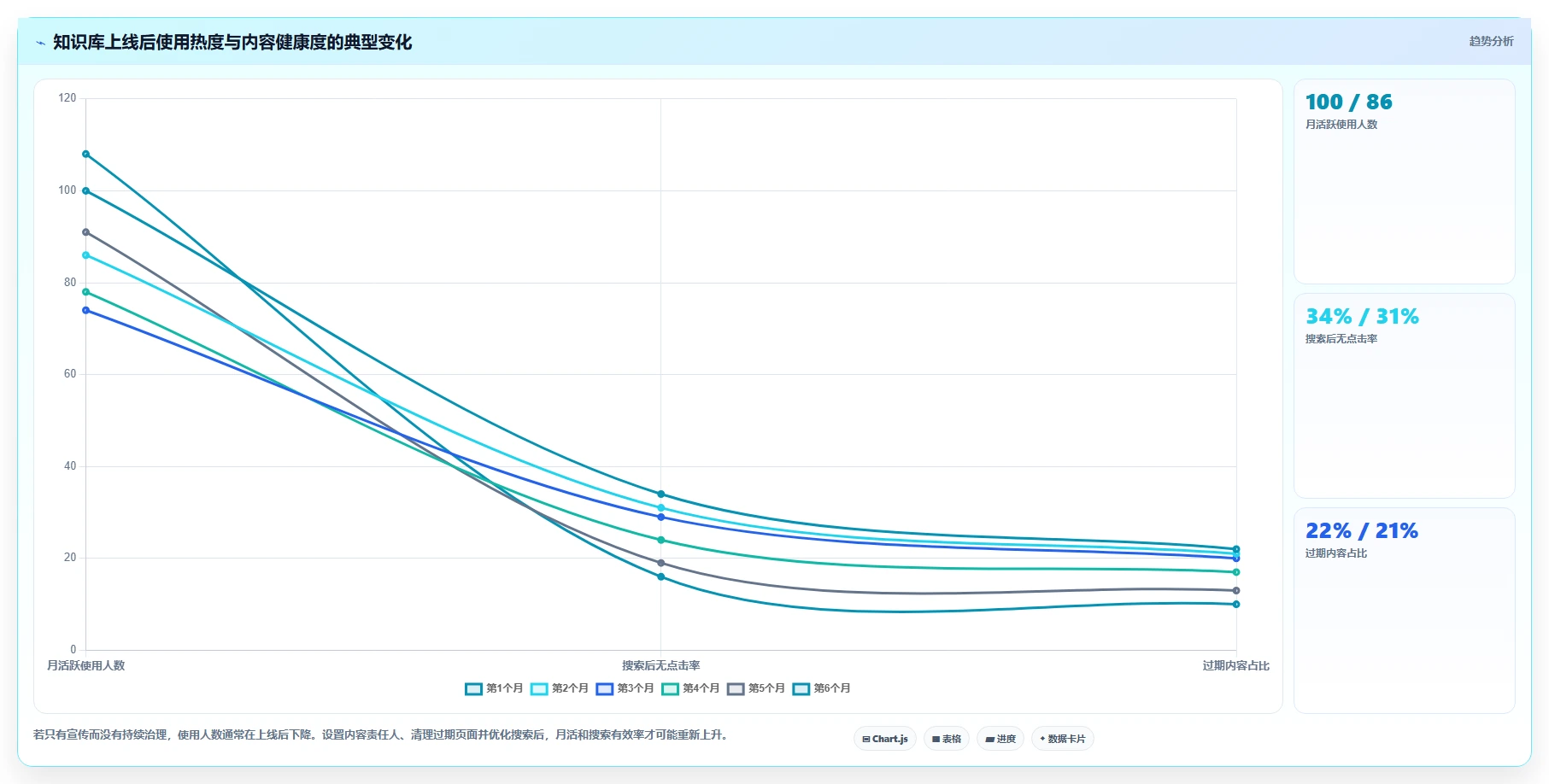Click the chart title 知识库上线后使用热度与内容健康度的典型变化
The image size is (1549, 784).
232,43
